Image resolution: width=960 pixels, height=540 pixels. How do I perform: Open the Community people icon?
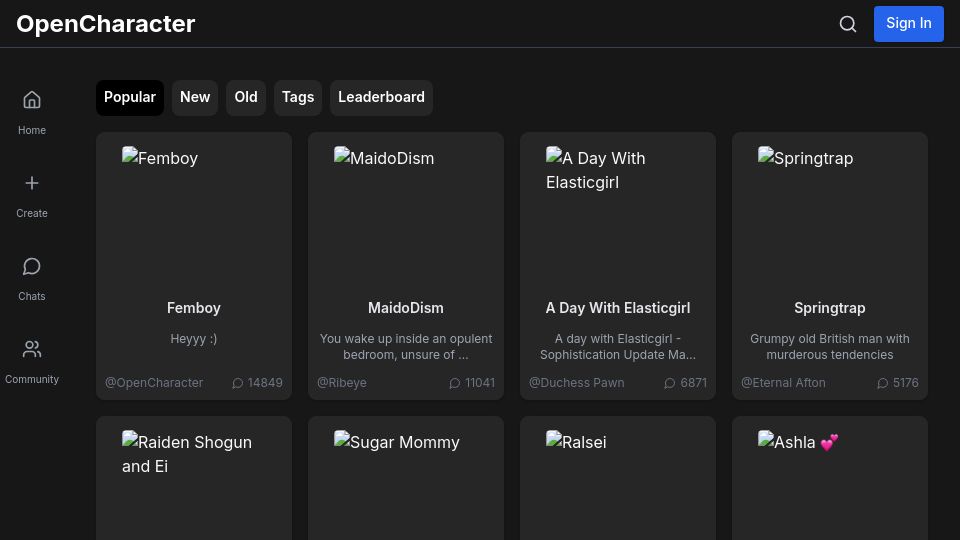32,349
